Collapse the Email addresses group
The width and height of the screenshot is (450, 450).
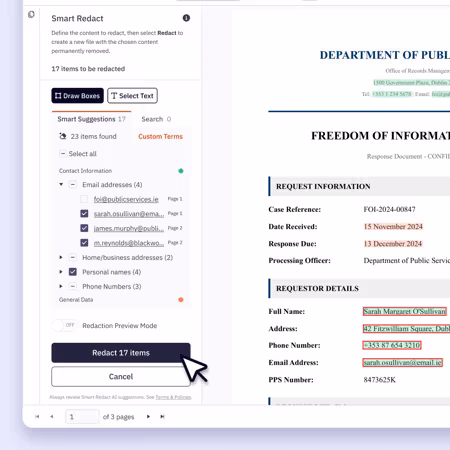pos(61,184)
